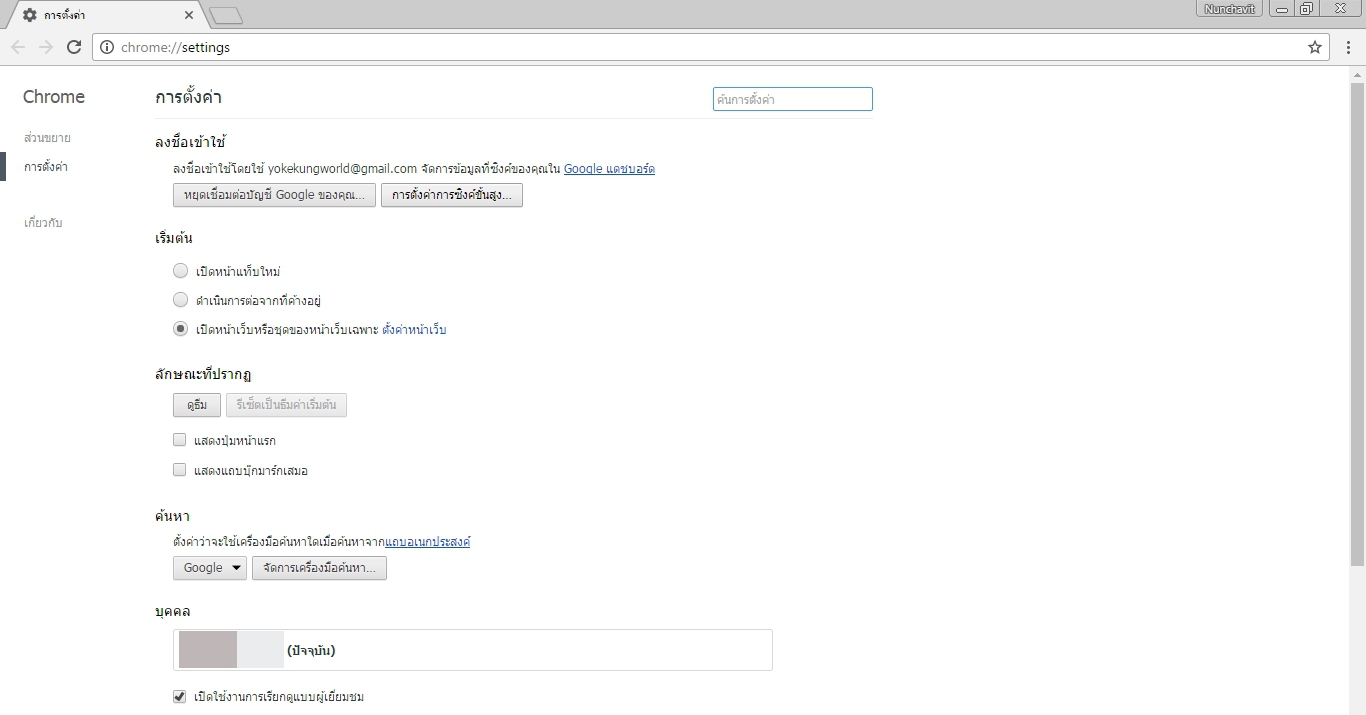Select การตั้งค่า in the left sidebar

[46, 167]
